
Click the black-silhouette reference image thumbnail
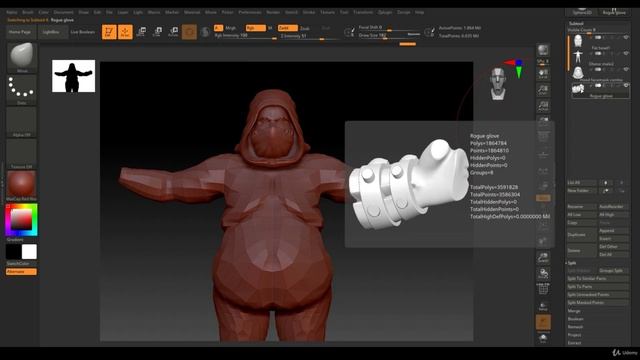(73, 76)
